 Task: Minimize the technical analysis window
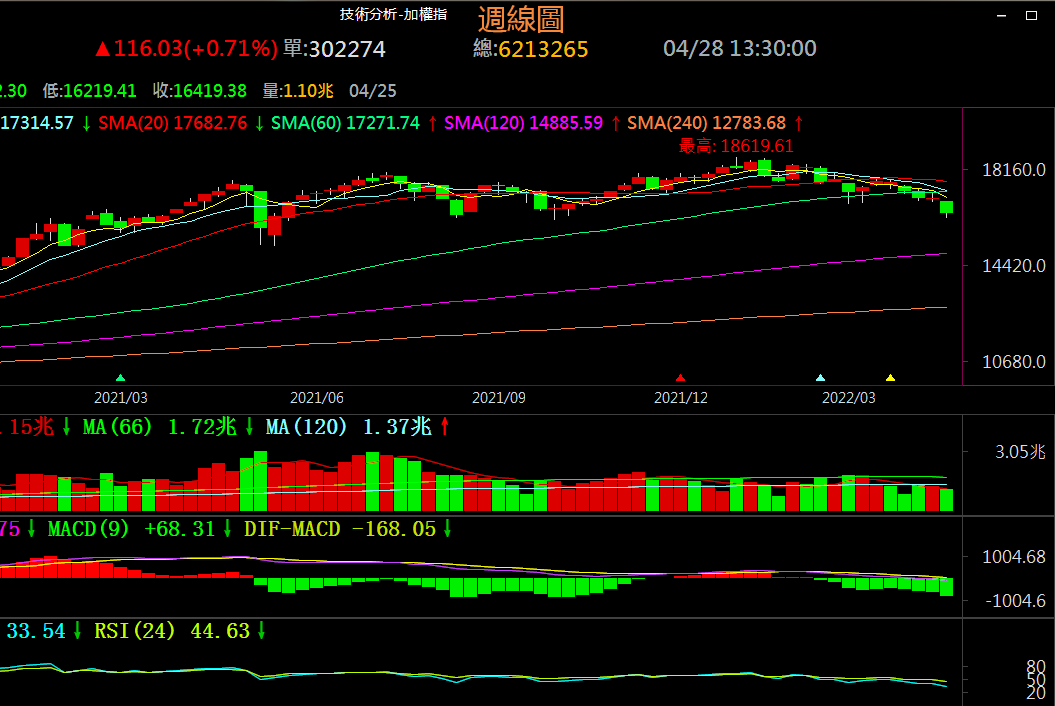click(1003, 15)
